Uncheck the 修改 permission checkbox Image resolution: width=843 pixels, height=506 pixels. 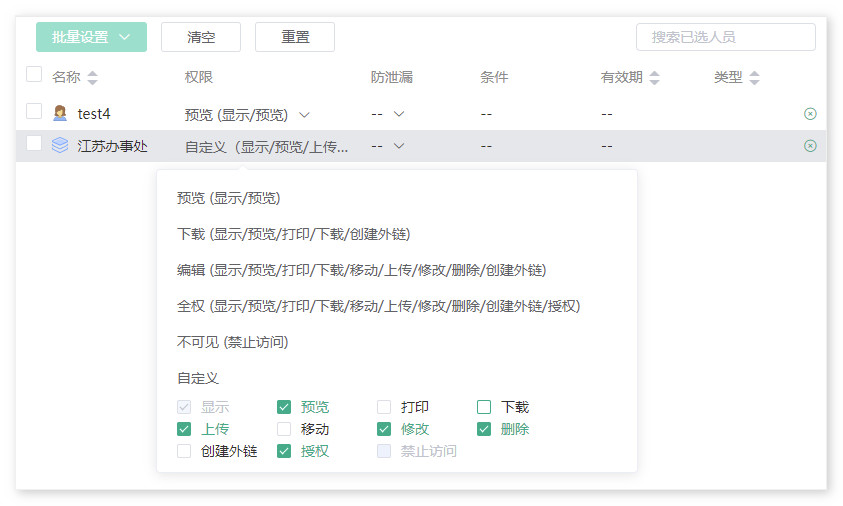[384, 429]
